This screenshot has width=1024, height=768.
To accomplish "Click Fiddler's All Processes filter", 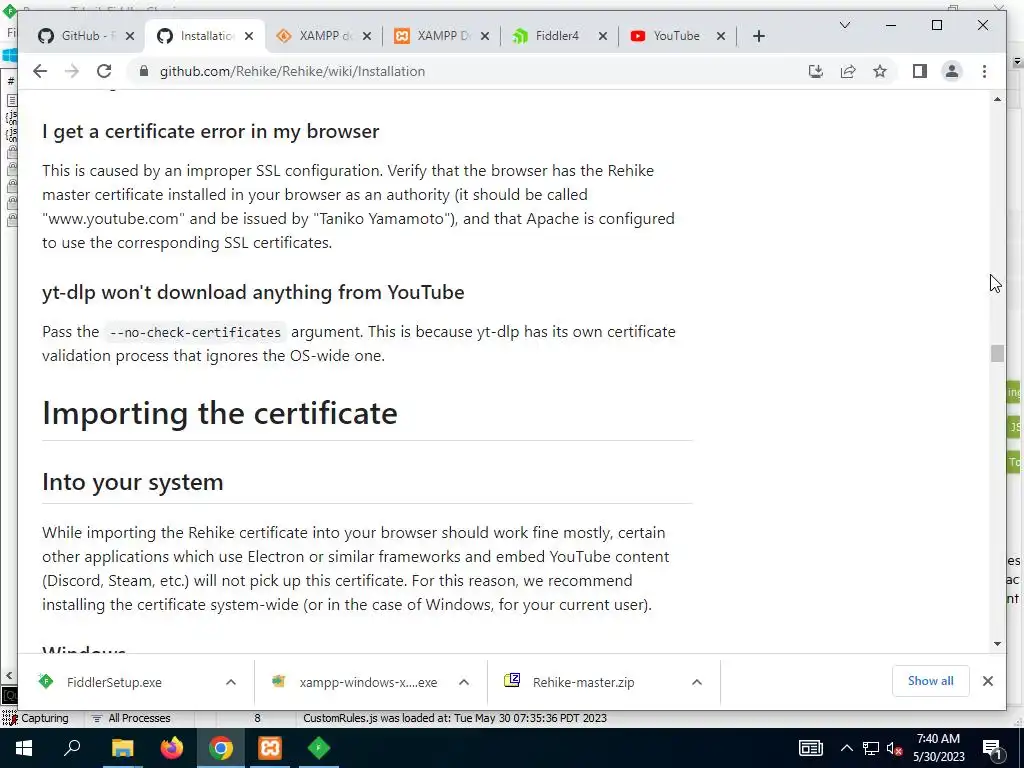I will (x=131, y=718).
